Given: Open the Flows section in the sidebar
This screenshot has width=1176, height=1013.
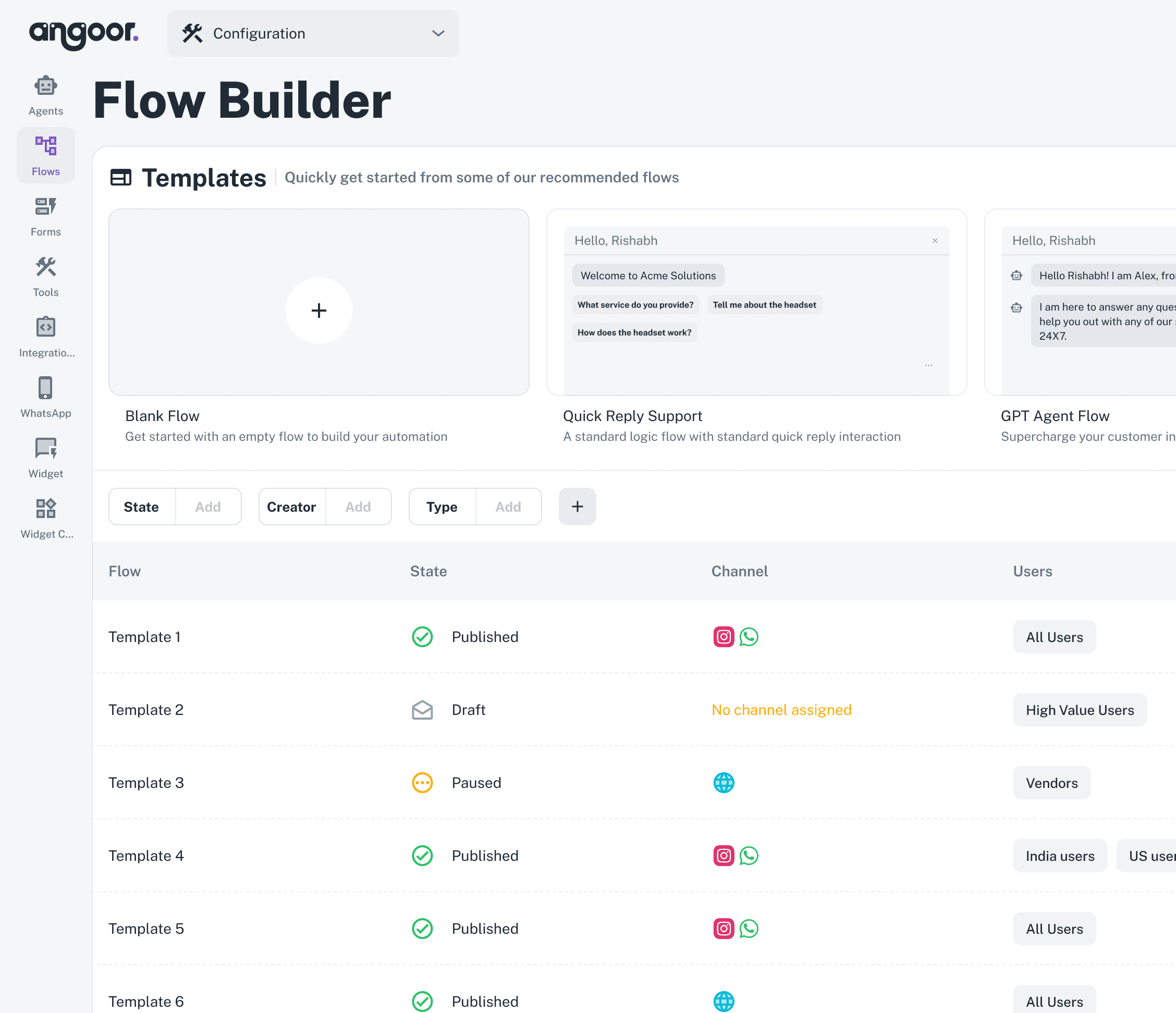Looking at the screenshot, I should [x=45, y=154].
